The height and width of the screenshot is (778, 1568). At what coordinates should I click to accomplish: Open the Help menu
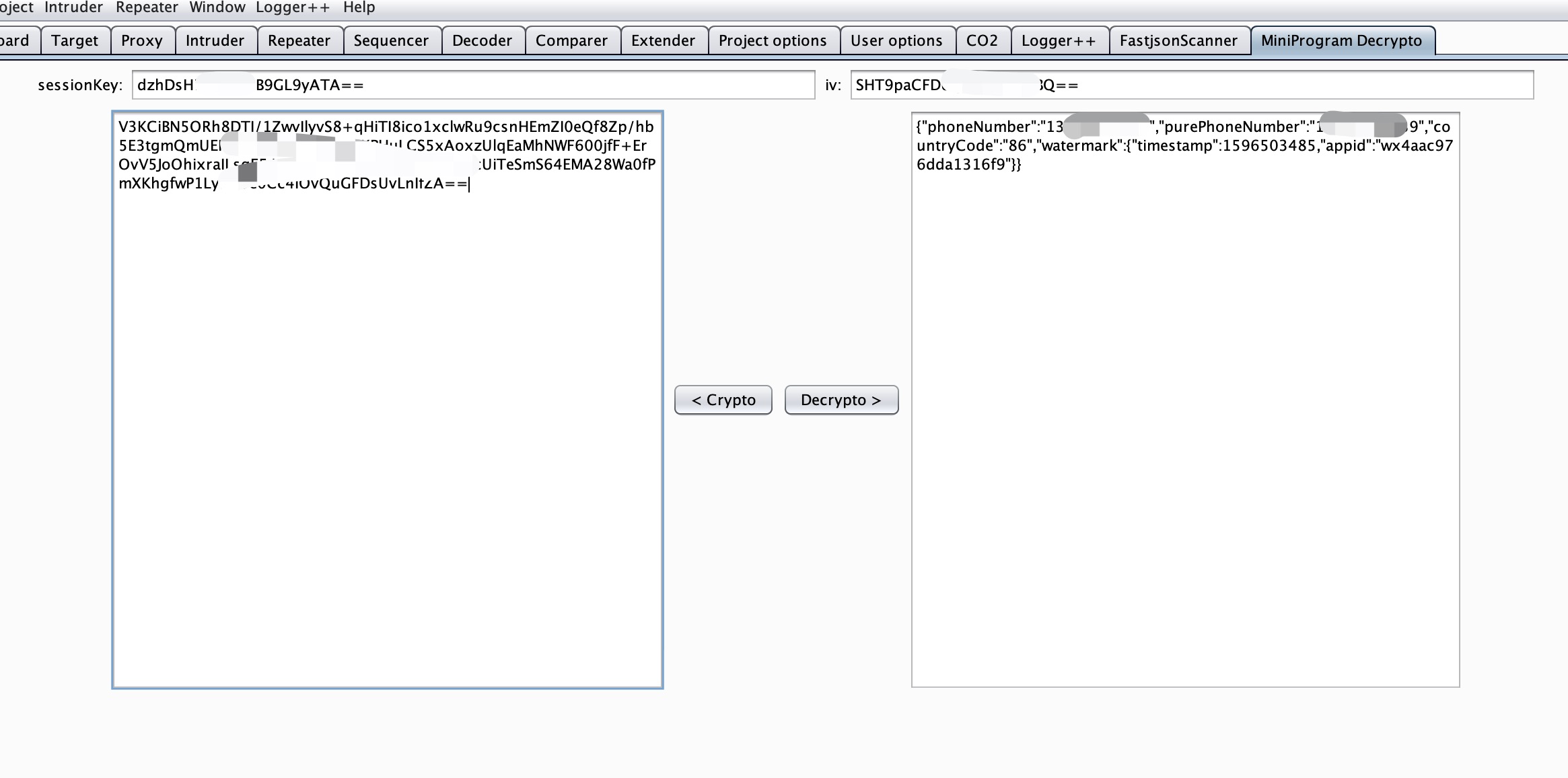point(359,7)
